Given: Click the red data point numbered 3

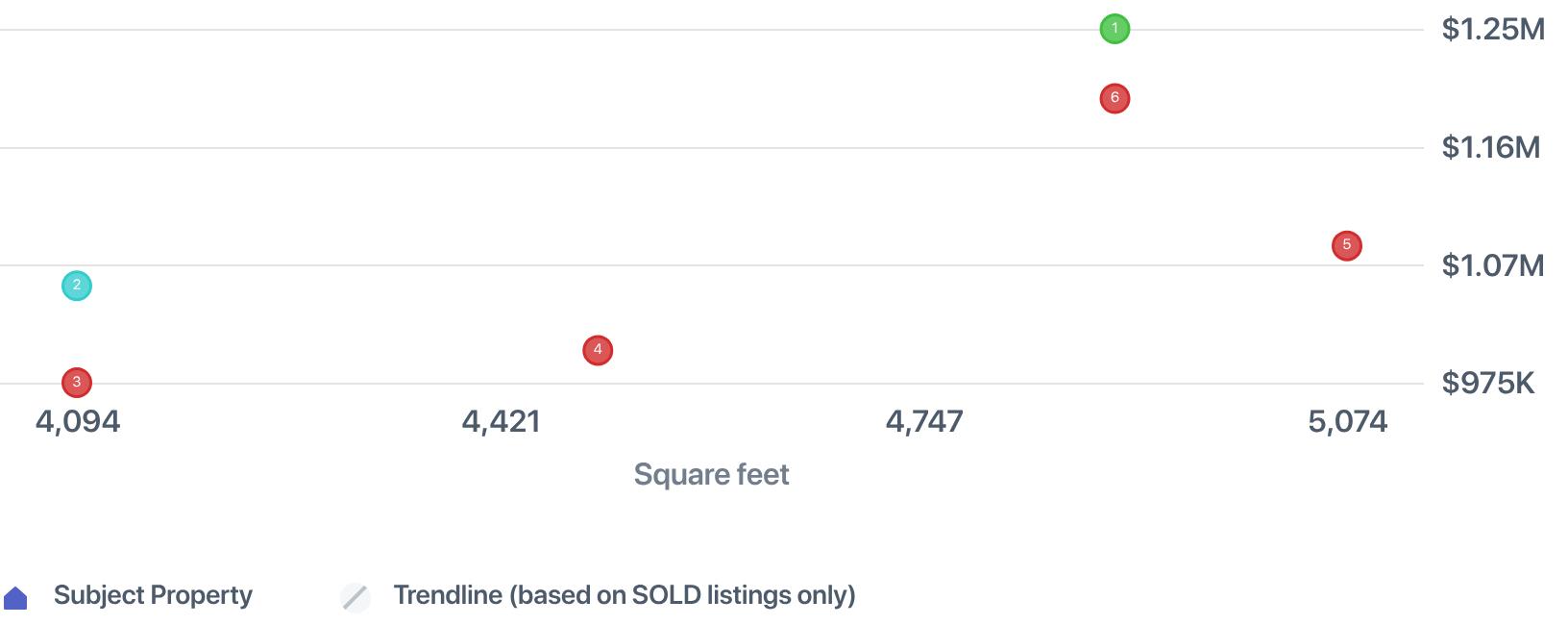Looking at the screenshot, I should pyautogui.click(x=77, y=383).
